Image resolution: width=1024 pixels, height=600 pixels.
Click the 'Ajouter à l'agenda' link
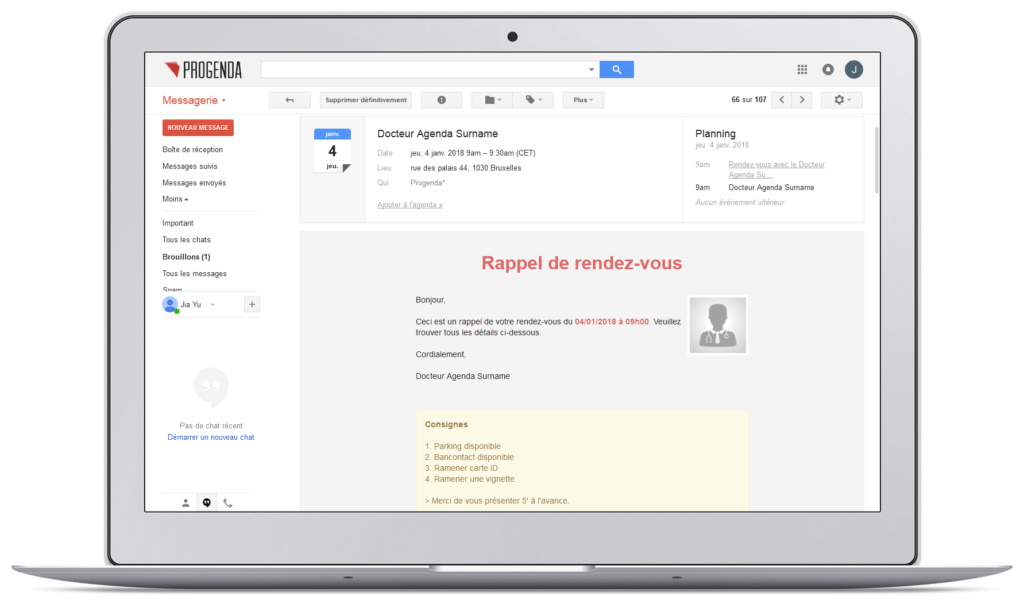coord(409,205)
